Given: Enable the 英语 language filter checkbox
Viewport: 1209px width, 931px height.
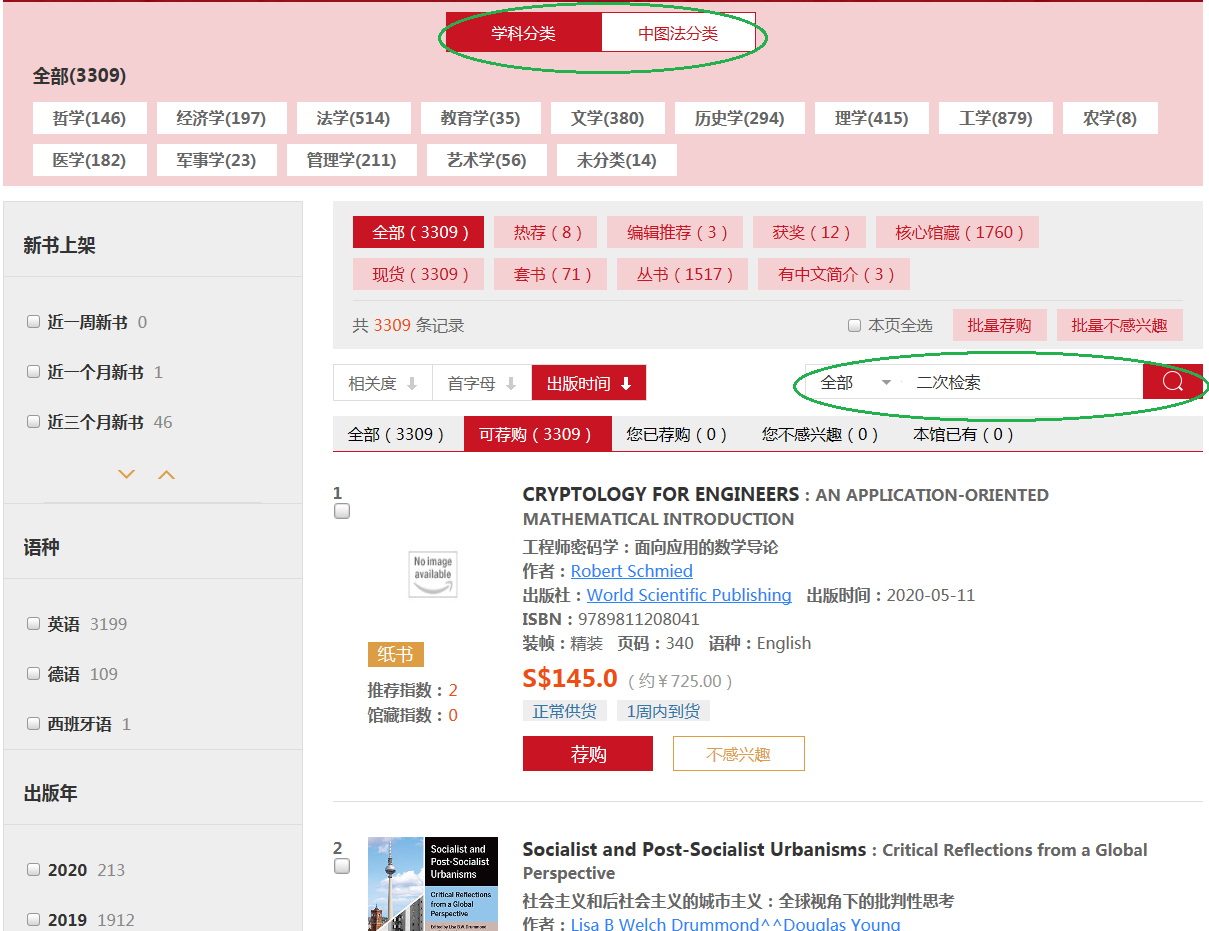Looking at the screenshot, I should click(x=34, y=624).
